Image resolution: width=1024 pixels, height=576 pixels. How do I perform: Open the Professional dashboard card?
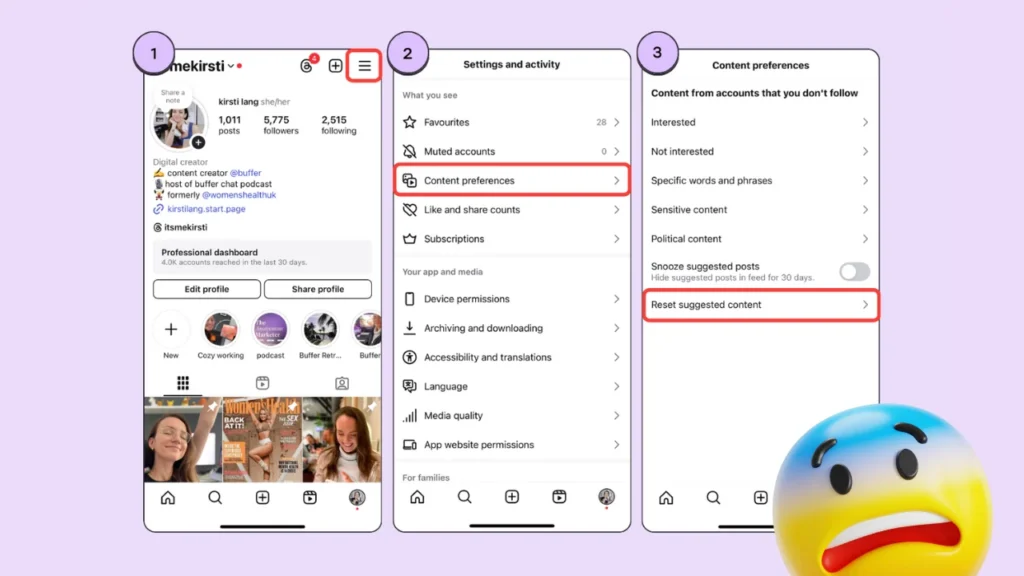(262, 257)
